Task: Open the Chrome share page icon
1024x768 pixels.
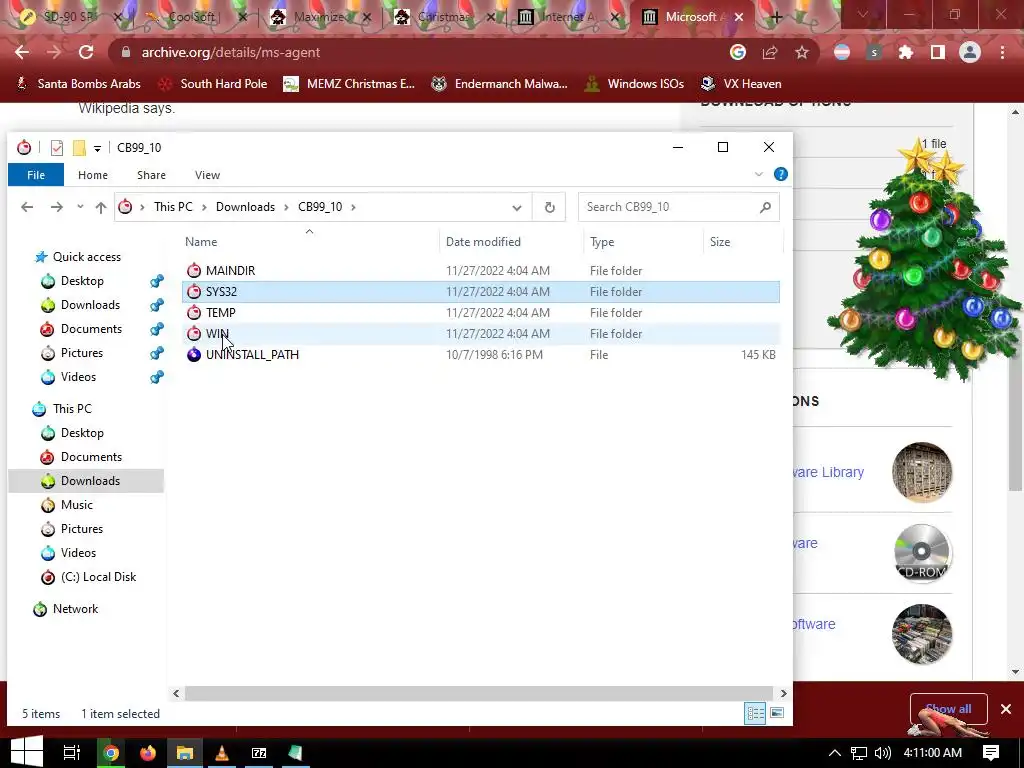Action: coord(770,52)
